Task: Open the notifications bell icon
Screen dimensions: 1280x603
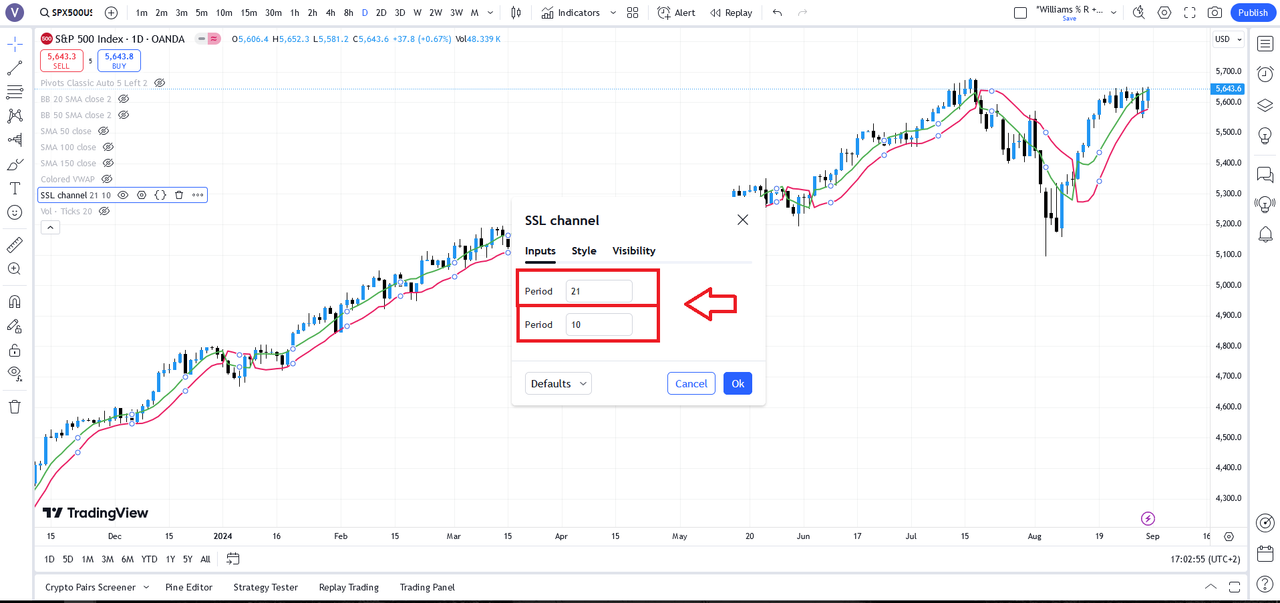Action: [1265, 234]
